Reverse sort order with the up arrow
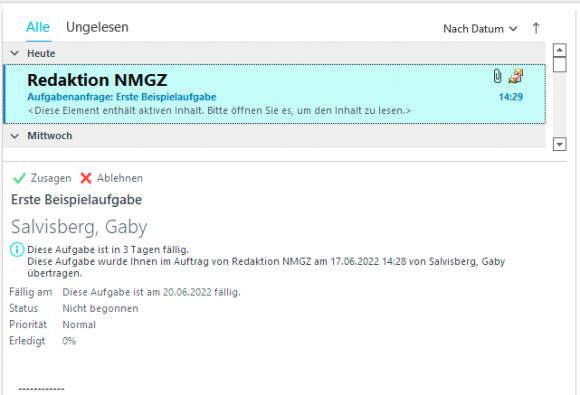 (x=536, y=28)
